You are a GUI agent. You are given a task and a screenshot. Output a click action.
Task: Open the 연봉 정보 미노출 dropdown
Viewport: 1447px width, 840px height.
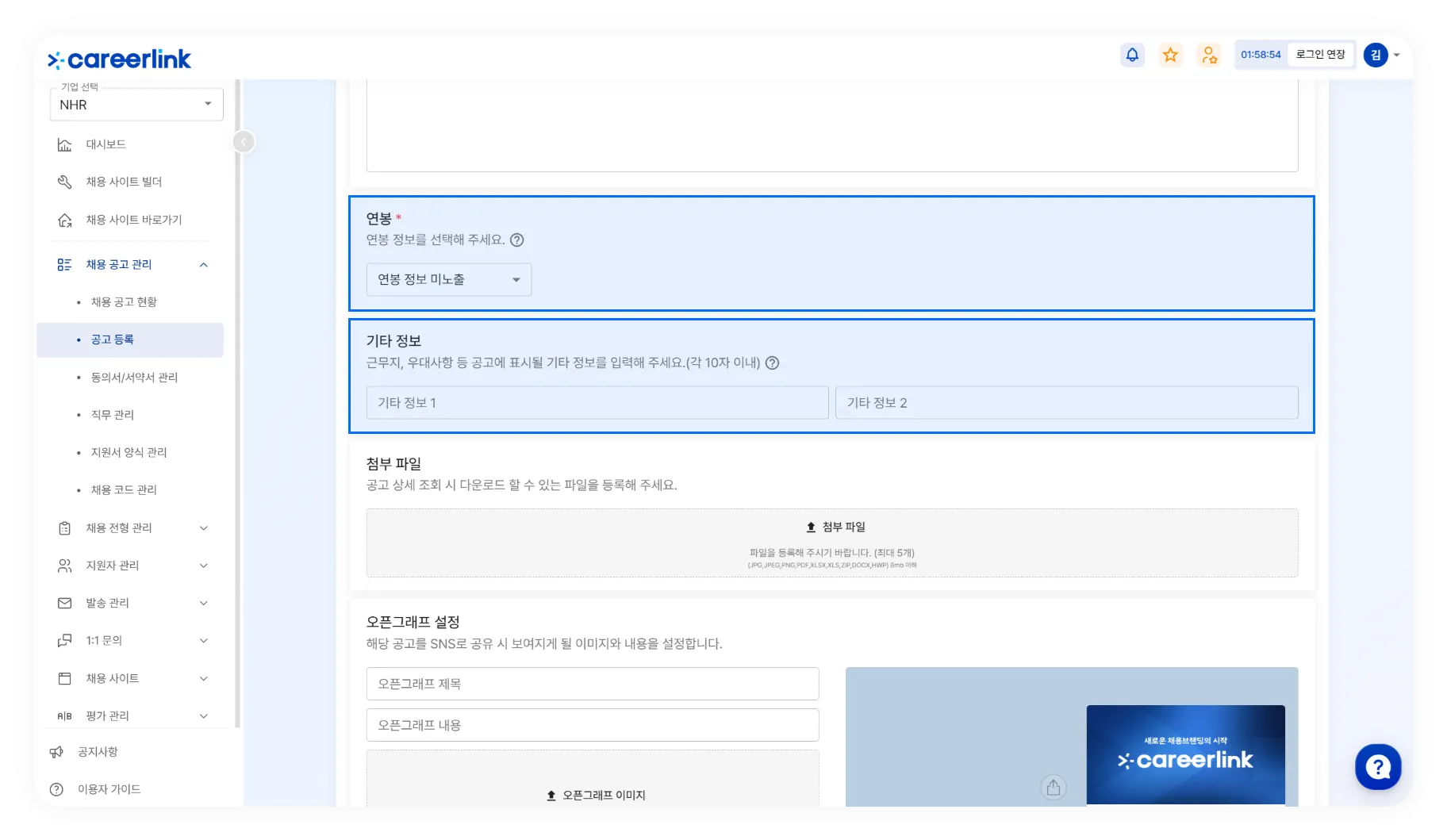449,280
